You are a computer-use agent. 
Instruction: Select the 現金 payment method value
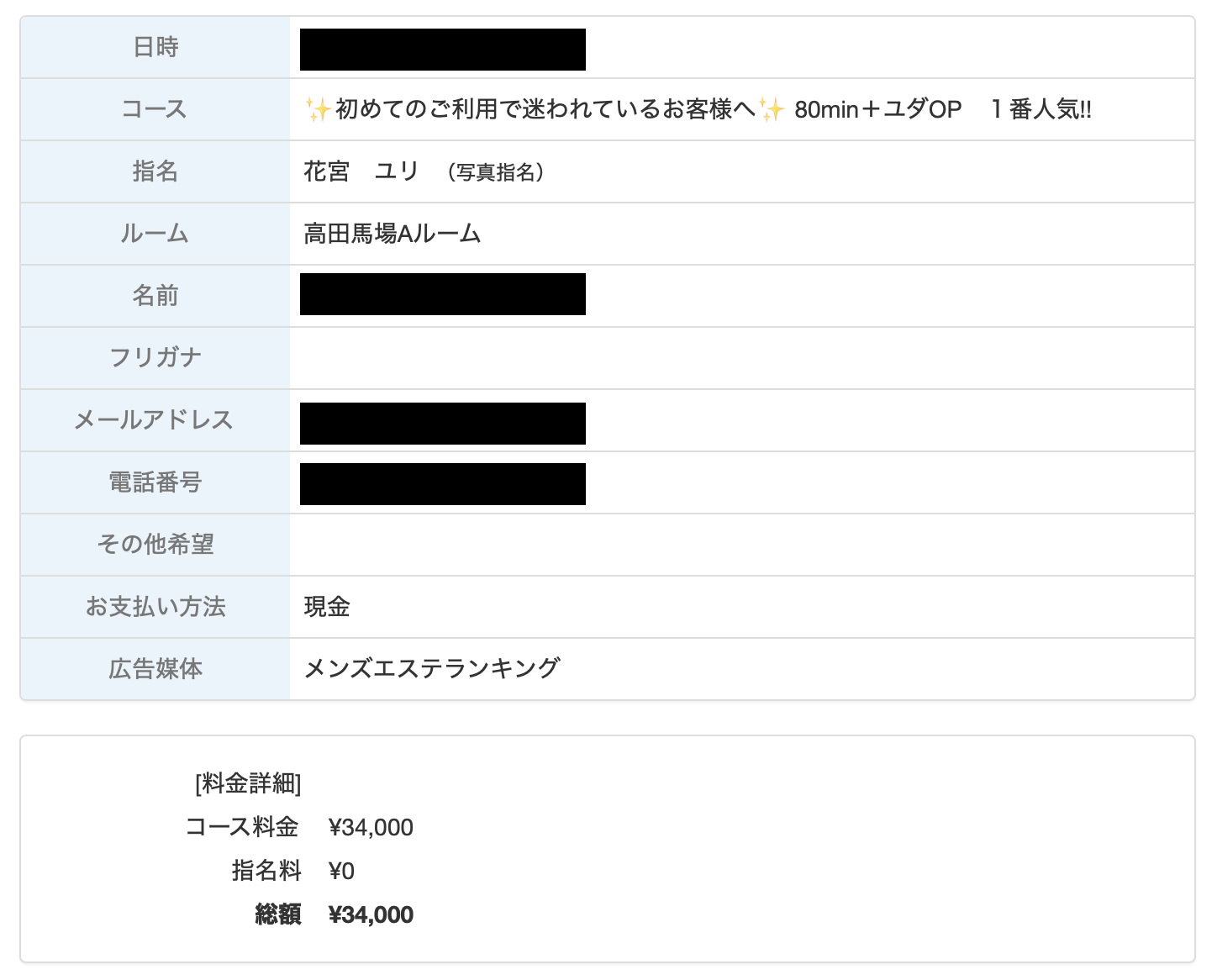click(327, 607)
